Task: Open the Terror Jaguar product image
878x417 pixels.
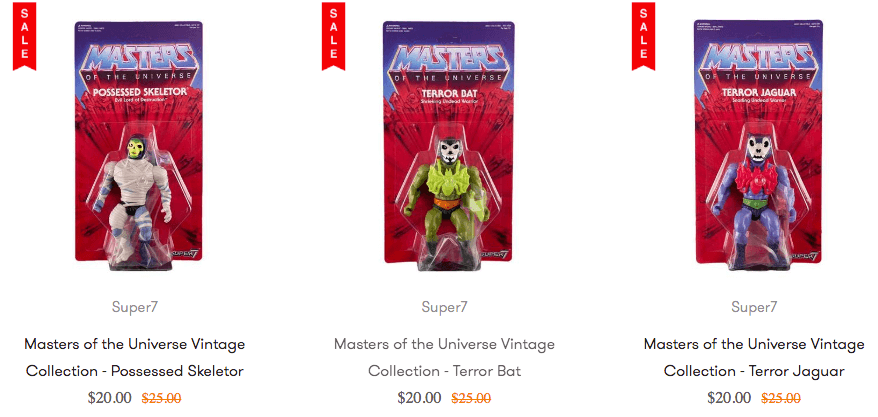Action: pos(759,146)
